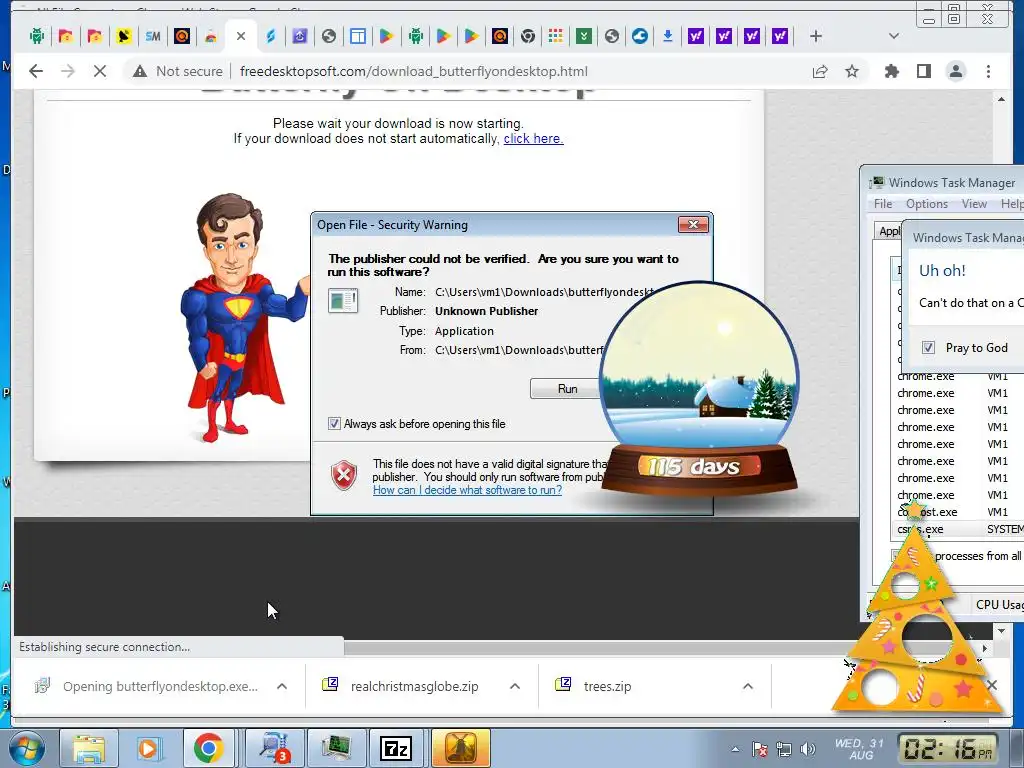Screen dimensions: 1024x768
Task: Click the Not secure warning icon
Action: pos(140,71)
